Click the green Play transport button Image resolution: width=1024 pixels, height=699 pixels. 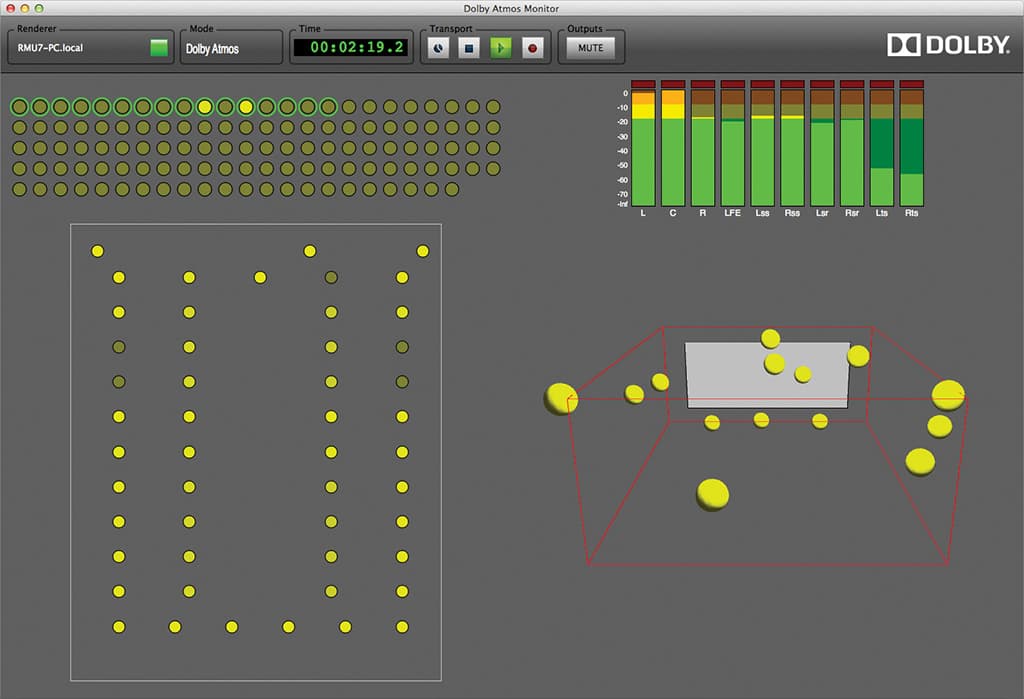tap(501, 48)
